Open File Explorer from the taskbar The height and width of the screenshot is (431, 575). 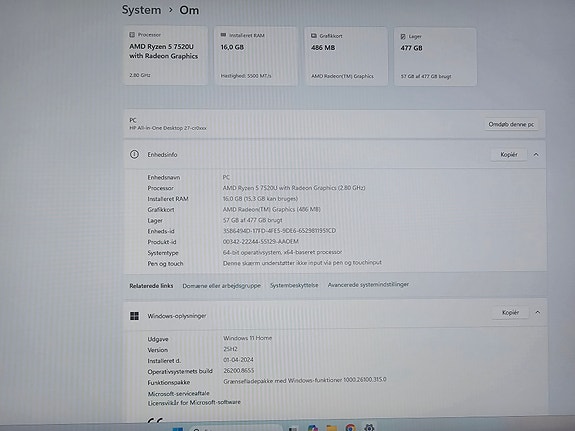tap(332, 428)
